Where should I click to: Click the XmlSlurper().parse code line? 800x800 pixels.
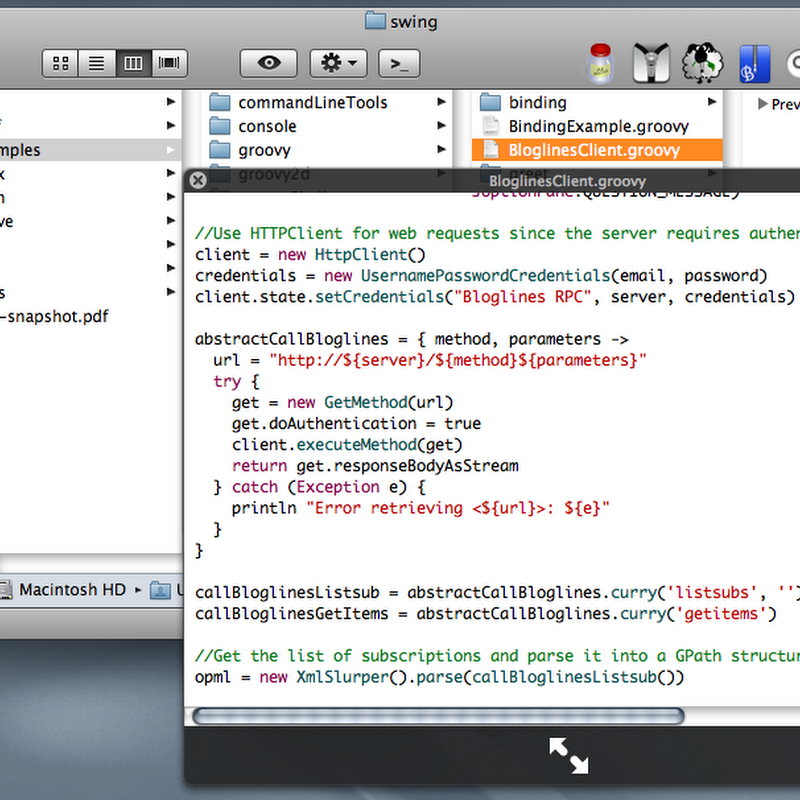coord(439,677)
